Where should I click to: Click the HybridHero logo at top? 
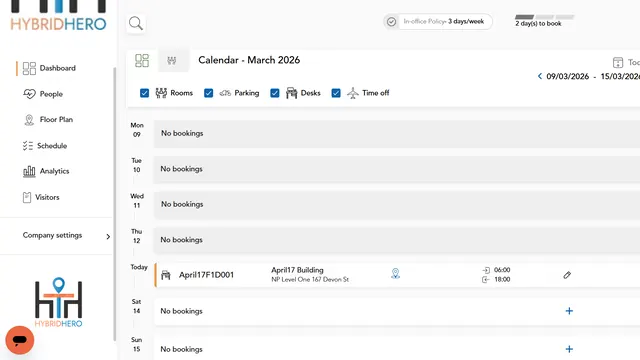point(58,15)
